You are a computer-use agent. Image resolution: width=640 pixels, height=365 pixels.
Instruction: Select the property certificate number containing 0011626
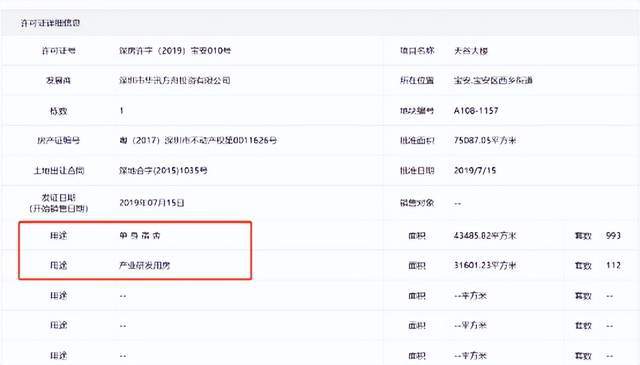[198, 140]
